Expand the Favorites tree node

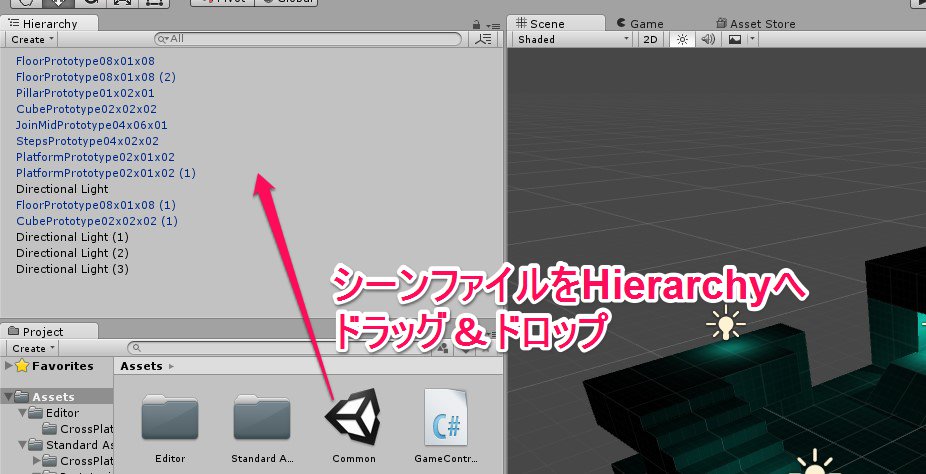(x=8, y=366)
